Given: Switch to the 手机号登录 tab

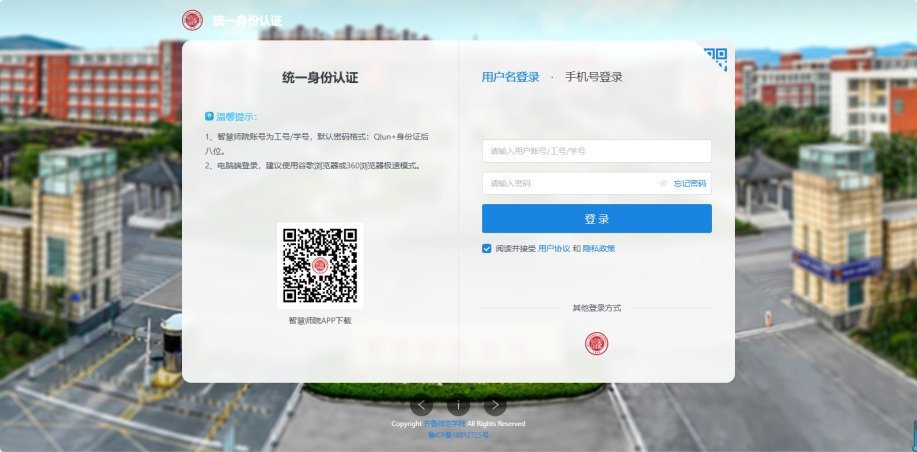Looking at the screenshot, I should click(593, 77).
